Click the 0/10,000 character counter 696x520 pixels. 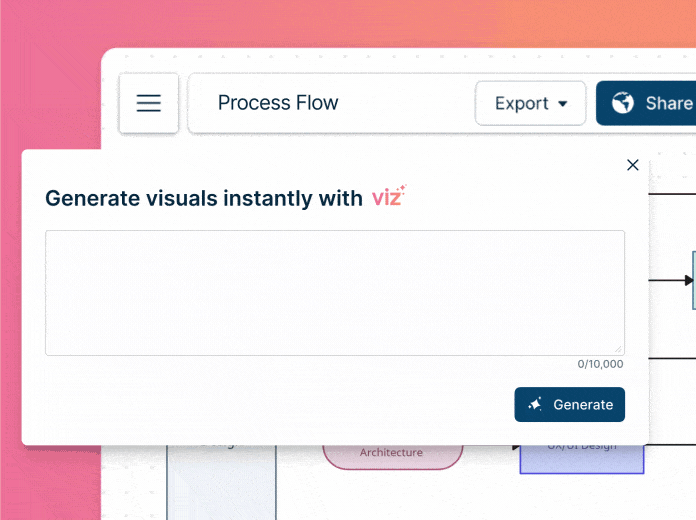tap(601, 365)
